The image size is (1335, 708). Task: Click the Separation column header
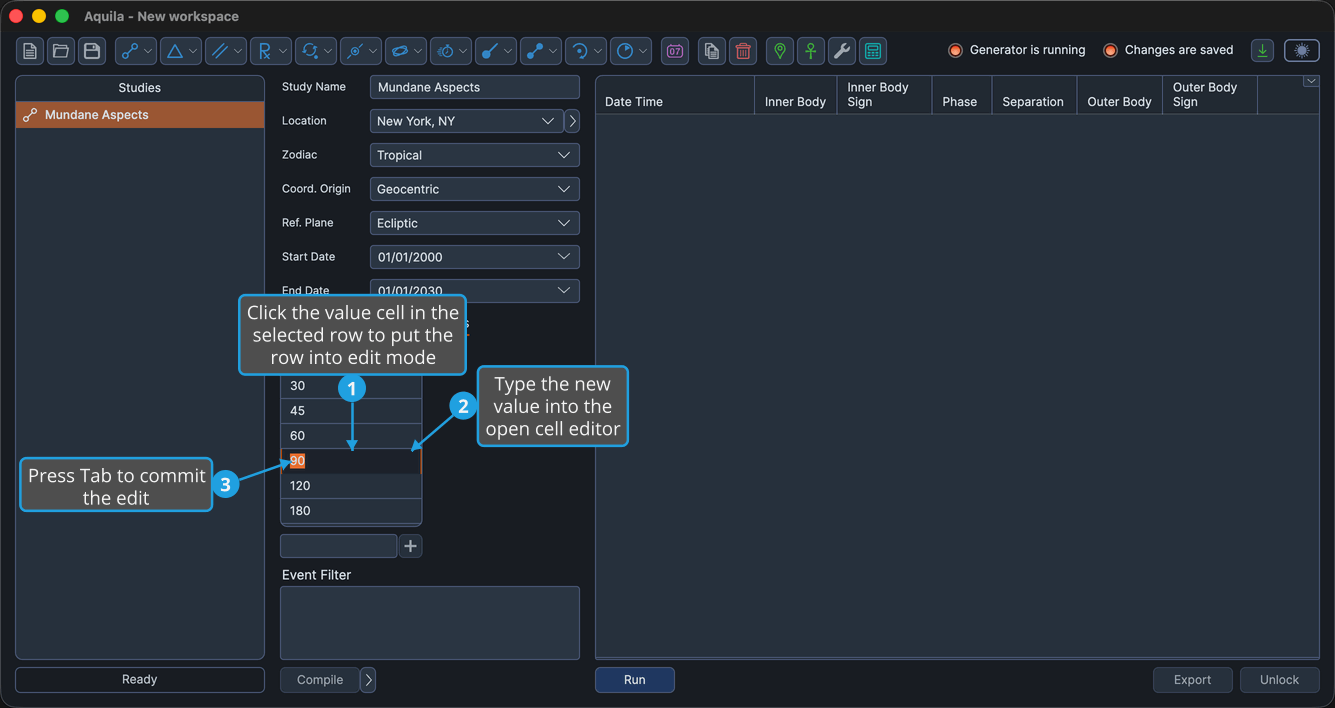tap(1034, 95)
